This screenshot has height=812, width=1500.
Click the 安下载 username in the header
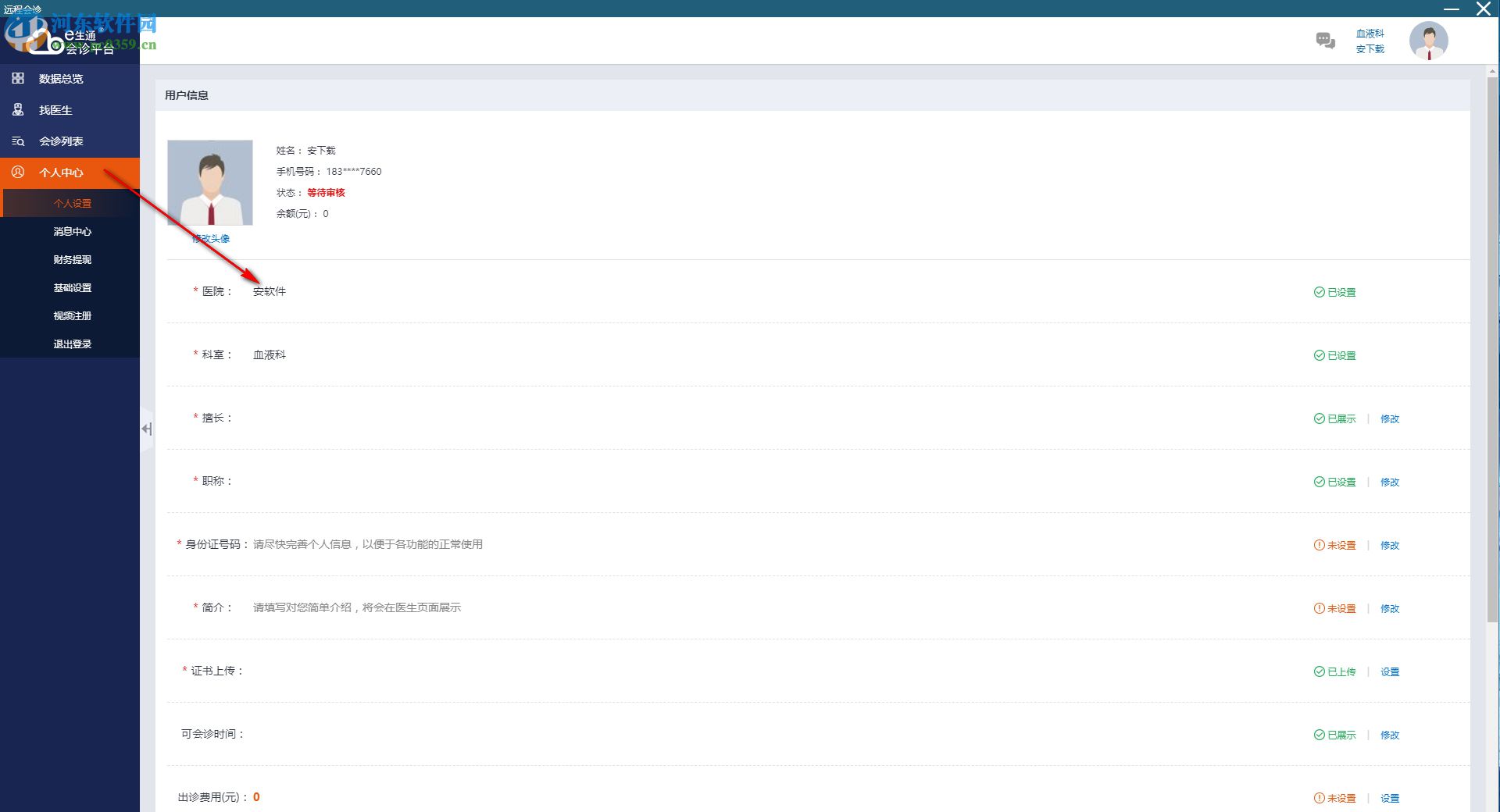(1370, 48)
